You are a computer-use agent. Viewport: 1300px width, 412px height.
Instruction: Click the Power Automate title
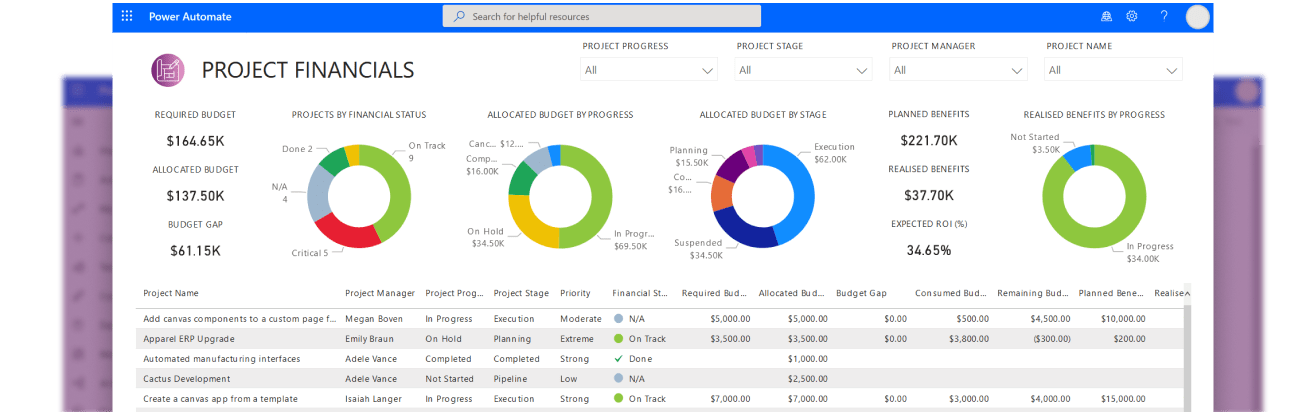(190, 16)
